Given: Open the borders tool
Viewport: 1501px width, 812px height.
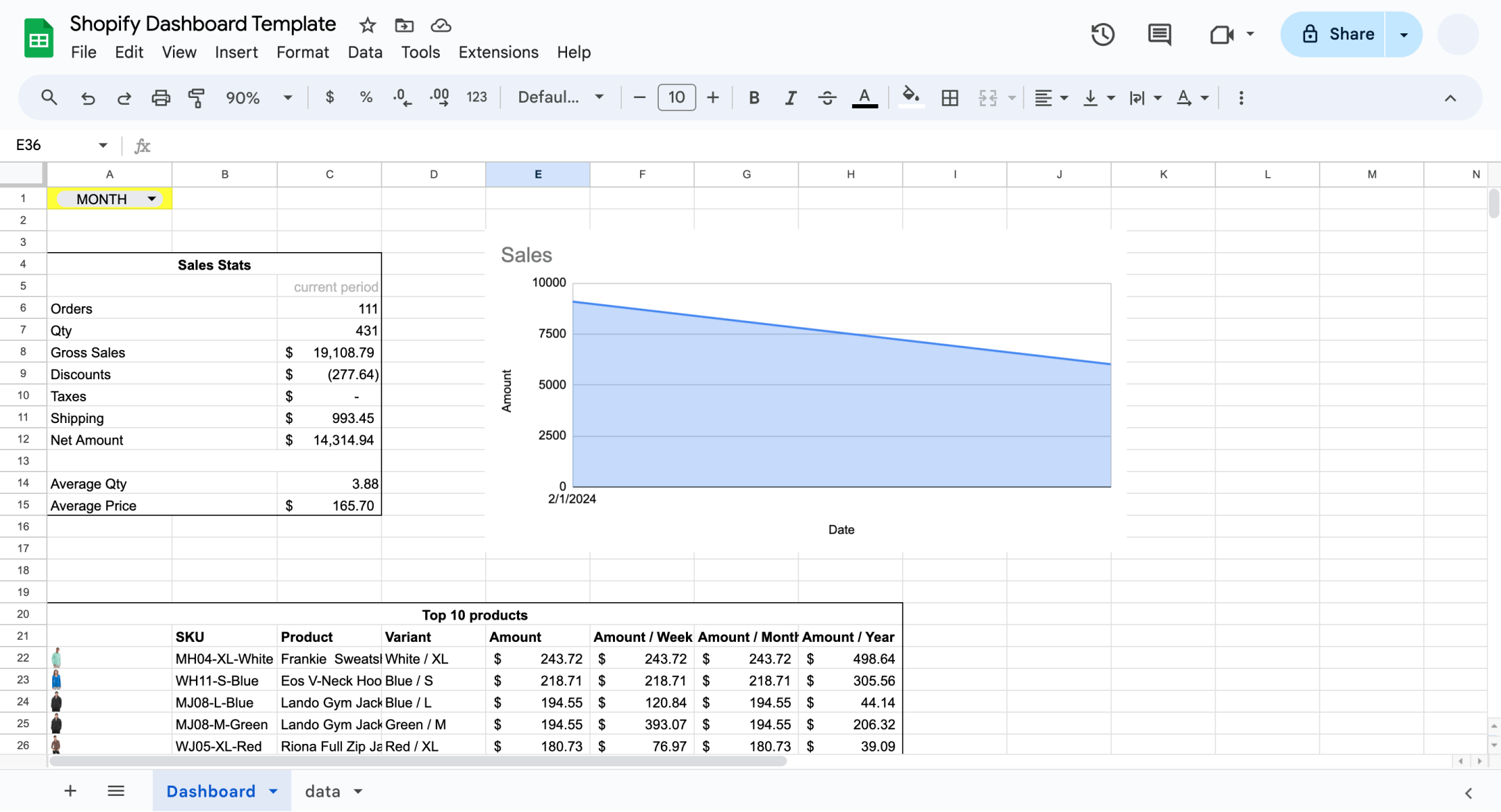Looking at the screenshot, I should pos(950,98).
